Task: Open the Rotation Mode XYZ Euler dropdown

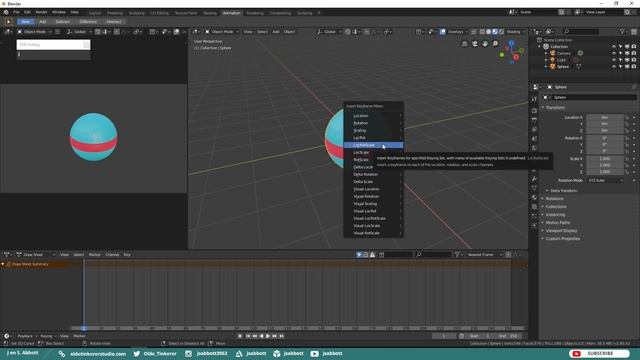Action: tap(606, 180)
